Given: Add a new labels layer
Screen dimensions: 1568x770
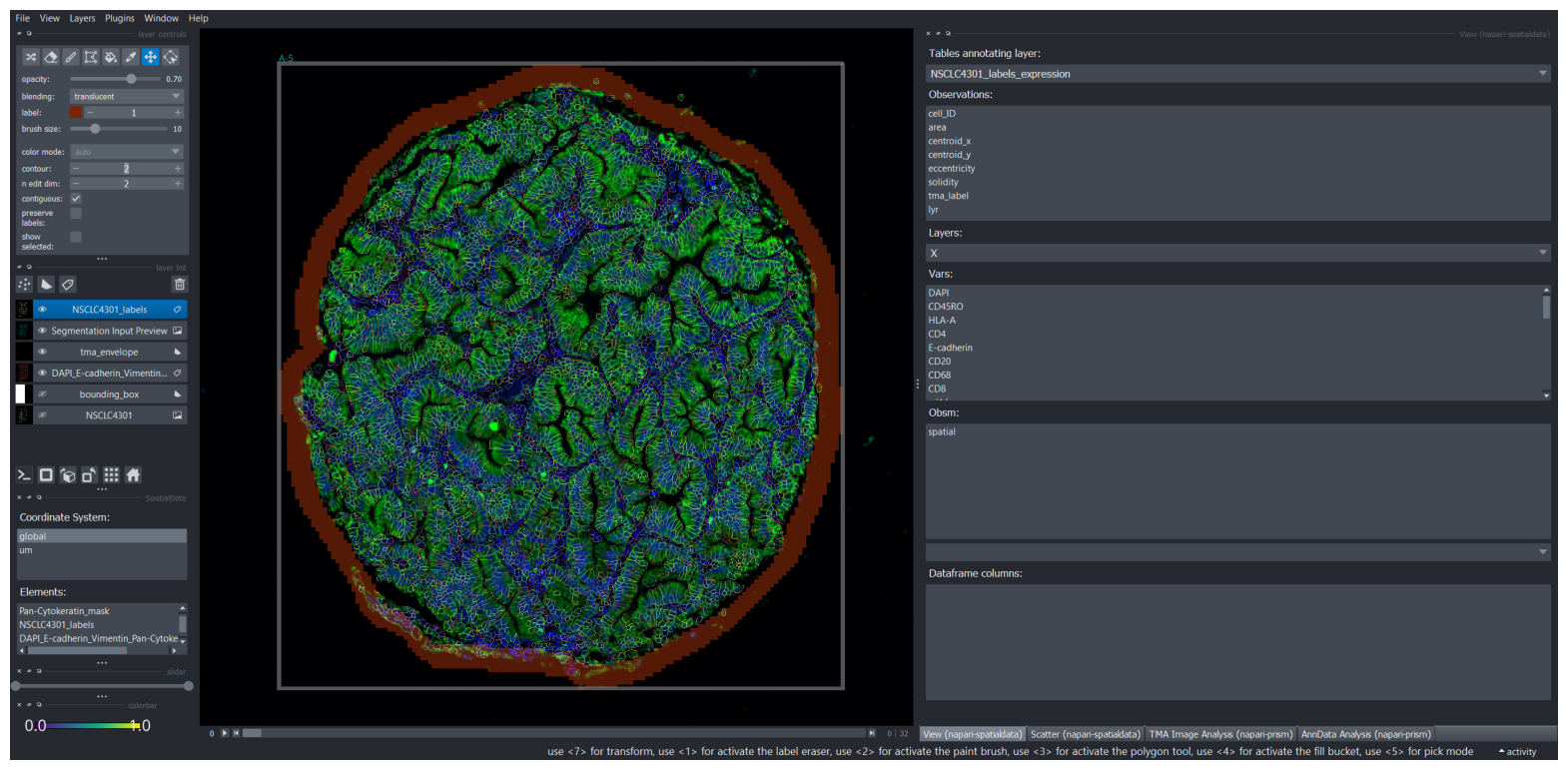Looking at the screenshot, I should 67,285.
